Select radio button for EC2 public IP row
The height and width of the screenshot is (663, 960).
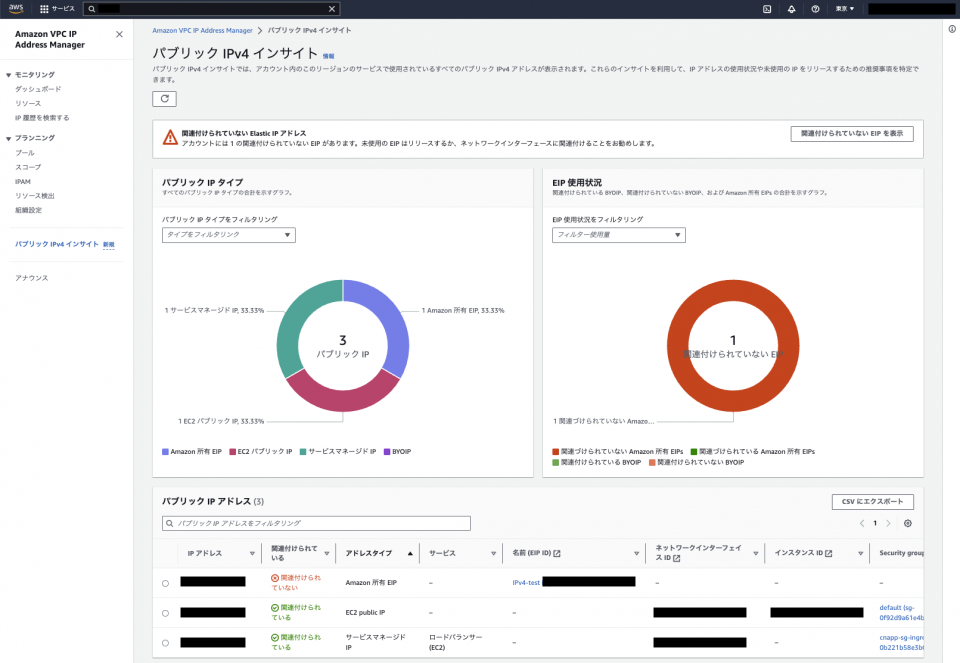pos(165,613)
